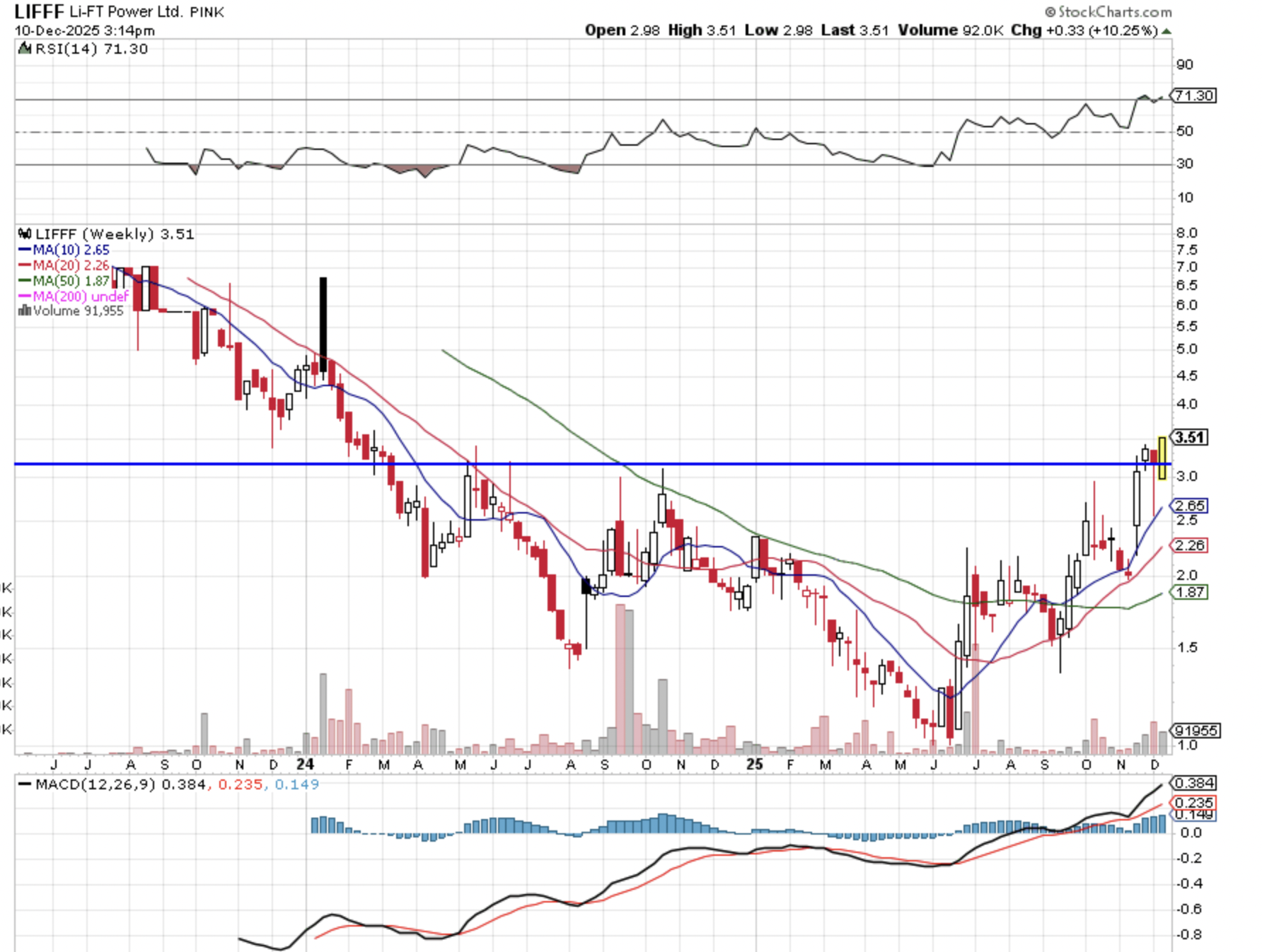This screenshot has width=1262, height=952.
Task: Click the 91955 volume value tag
Action: [x=1196, y=730]
